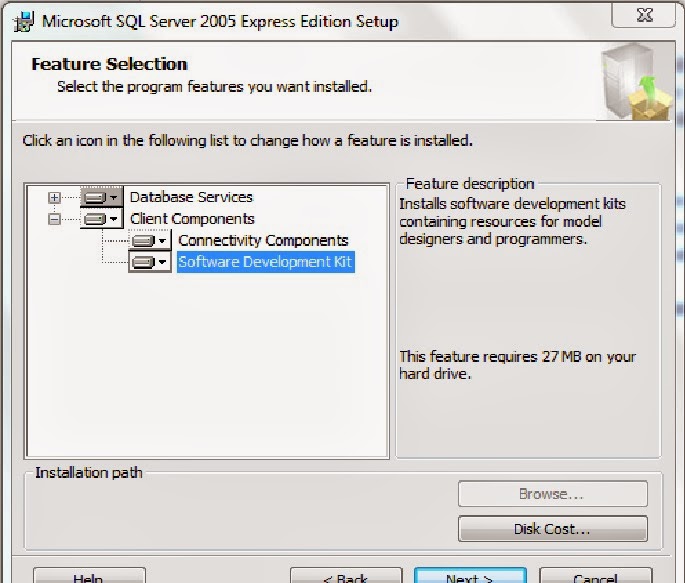Viewport: 685px width, 583px height.
Task: Cancel the SQL Server setup
Action: pyautogui.click(x=595, y=576)
